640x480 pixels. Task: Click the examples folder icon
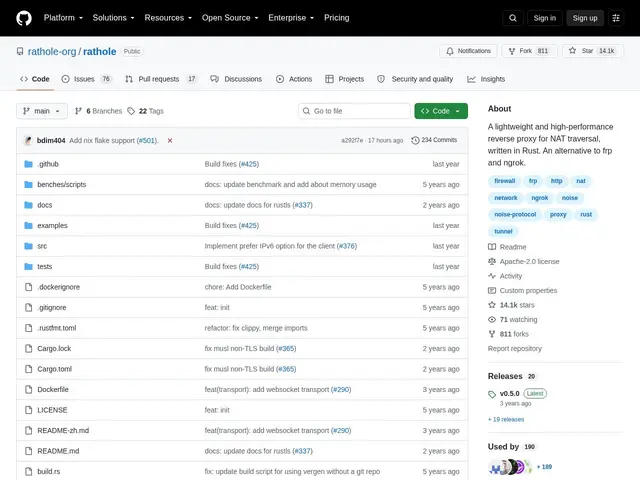[28, 225]
